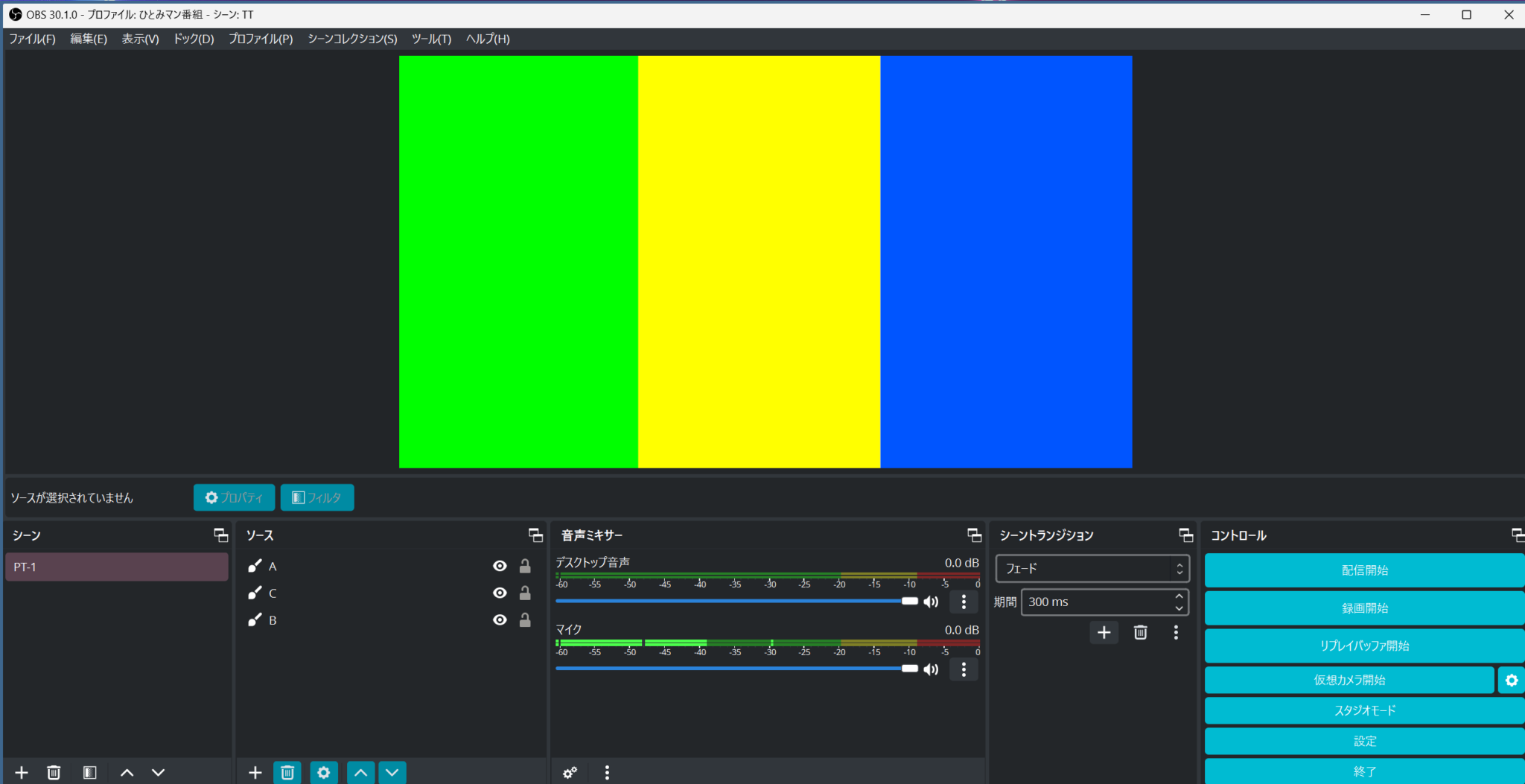Mute the マイク speaker icon
The height and width of the screenshot is (784, 1525).
[931, 669]
